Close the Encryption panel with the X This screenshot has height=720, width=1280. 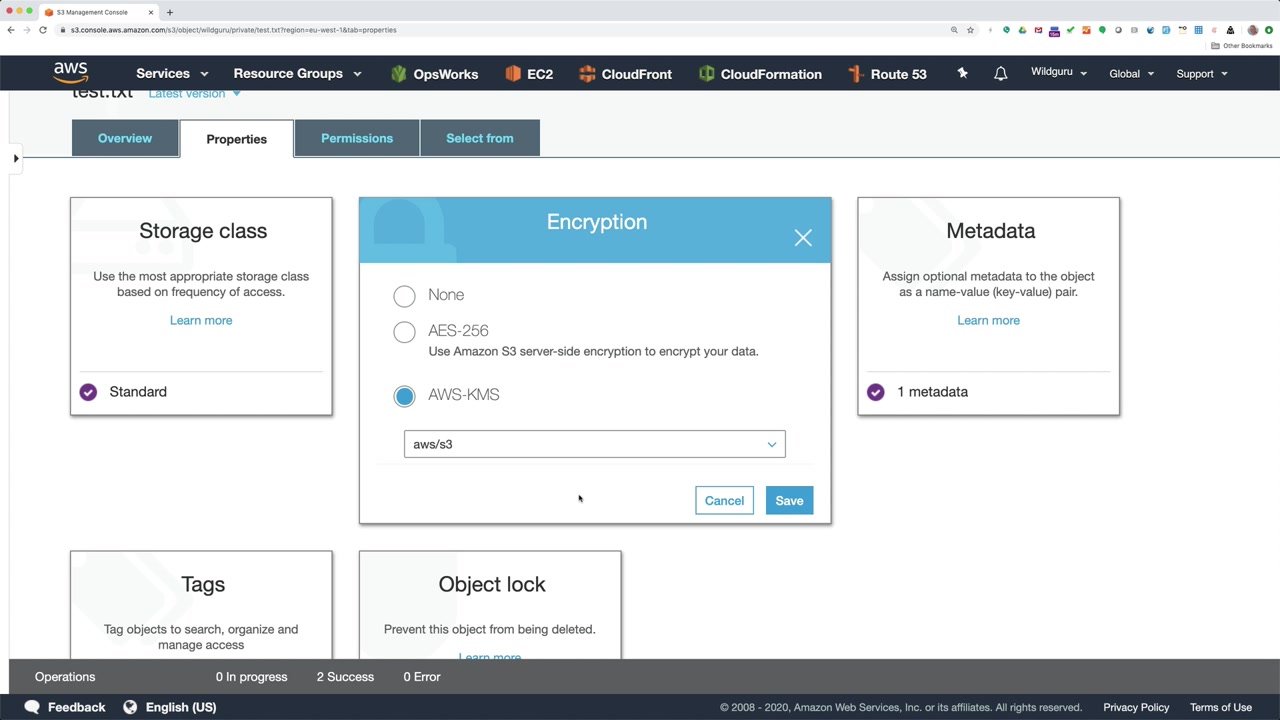pyautogui.click(x=803, y=237)
